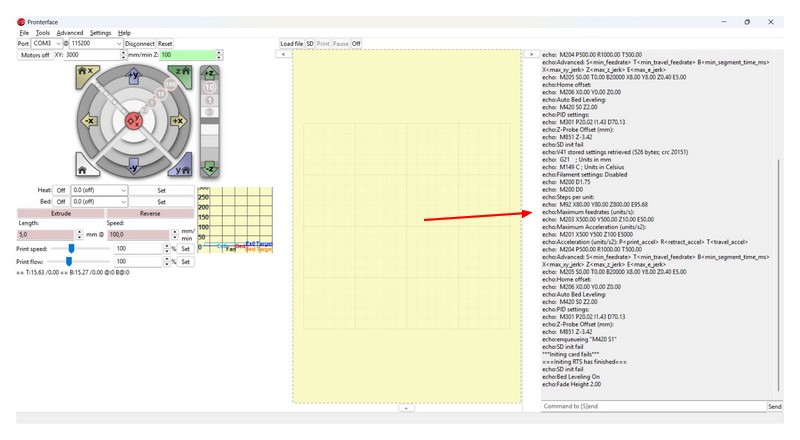Home all axes with bottom-left house icon
Image resolution: width=800 pixels, height=440 pixels.
point(85,169)
